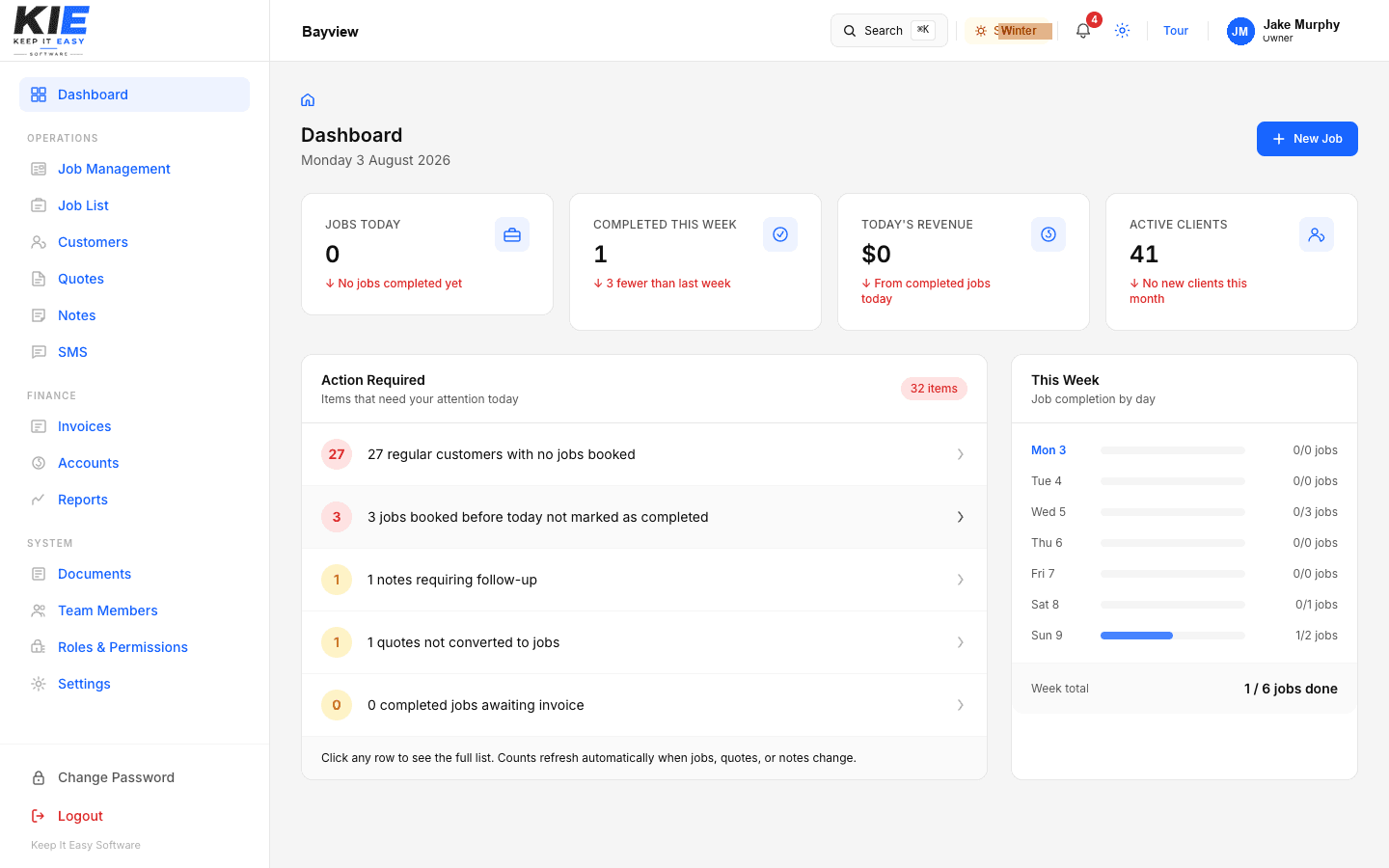The height and width of the screenshot is (868, 1389).
Task: Open the 27 regular customers row
Action: pyautogui.click(x=644, y=454)
